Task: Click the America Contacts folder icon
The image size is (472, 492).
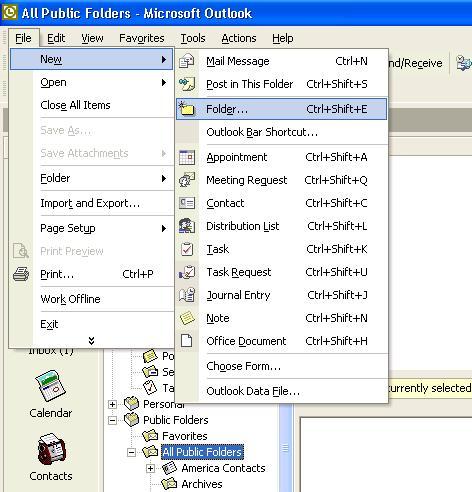Action: 169,468
